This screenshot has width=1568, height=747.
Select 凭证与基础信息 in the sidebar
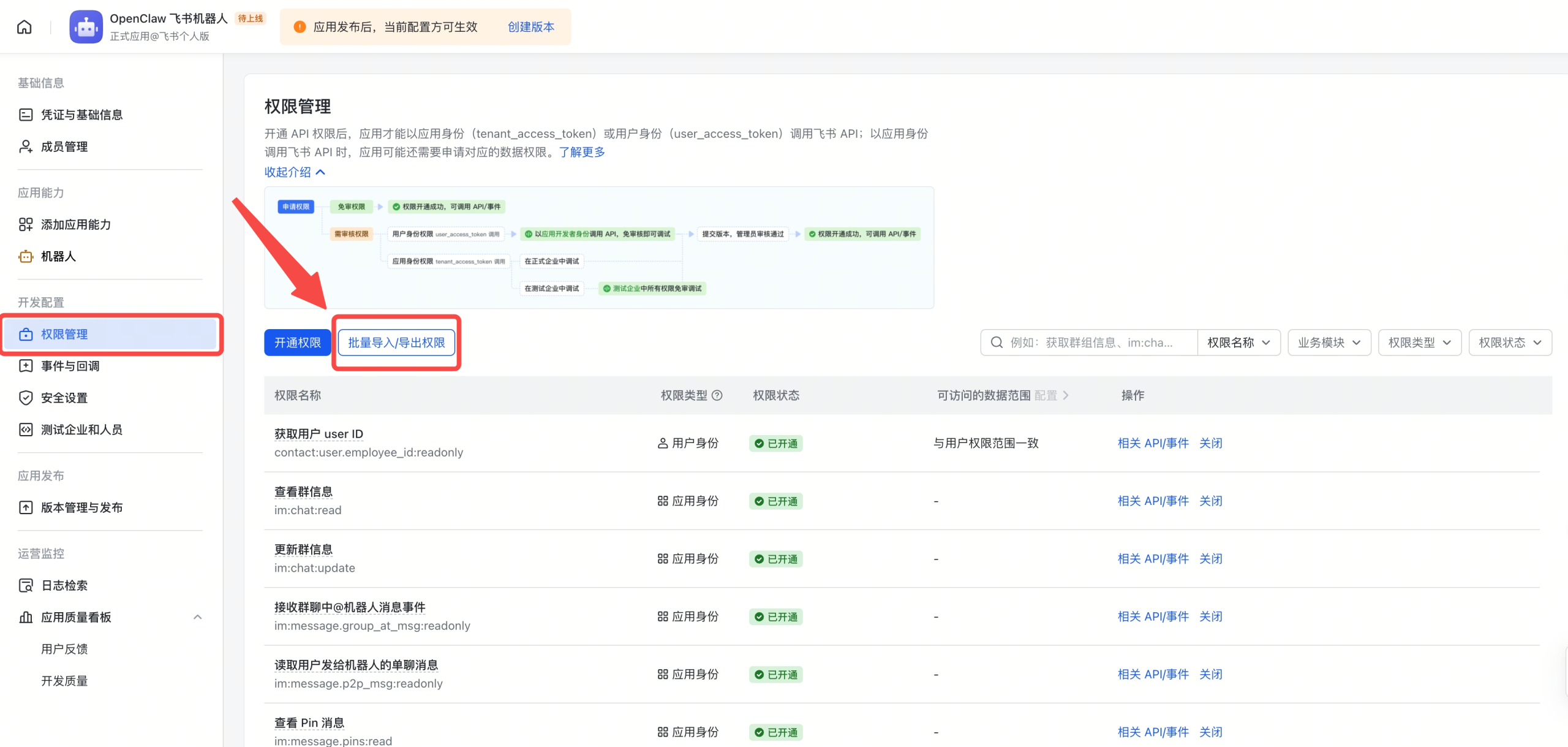(81, 115)
